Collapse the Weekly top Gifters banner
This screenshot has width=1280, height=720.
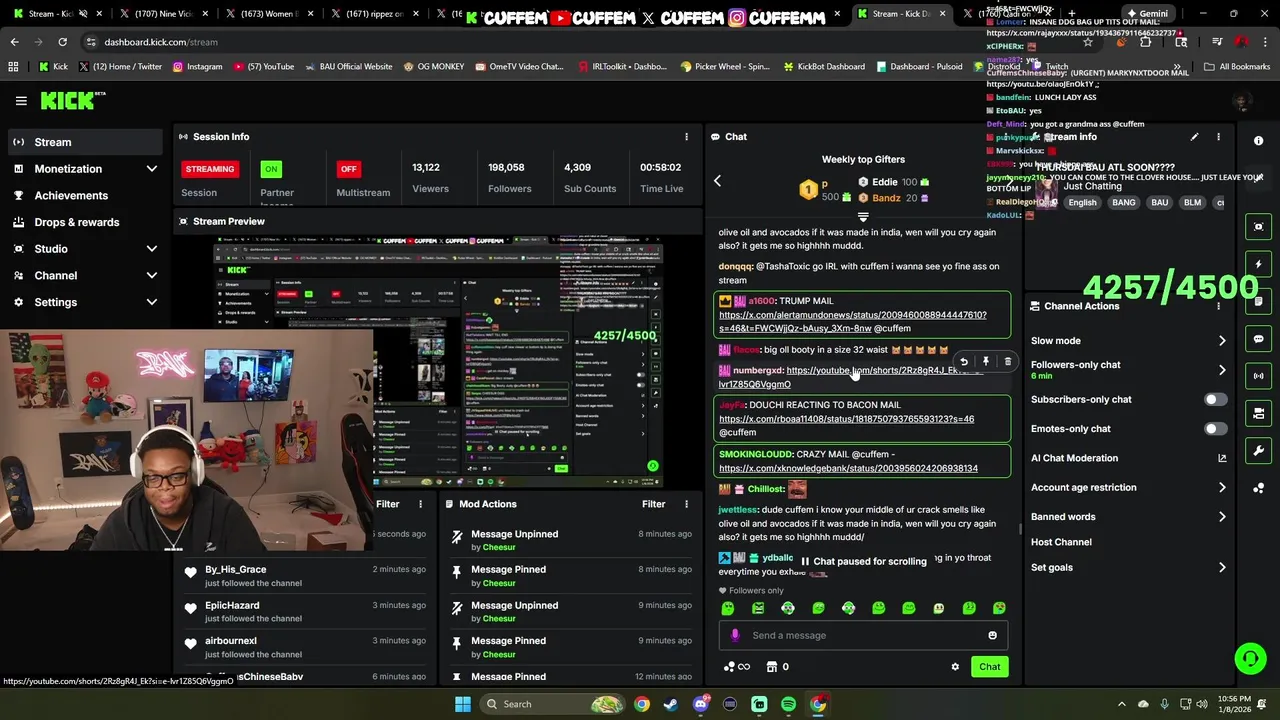pyautogui.click(x=863, y=216)
